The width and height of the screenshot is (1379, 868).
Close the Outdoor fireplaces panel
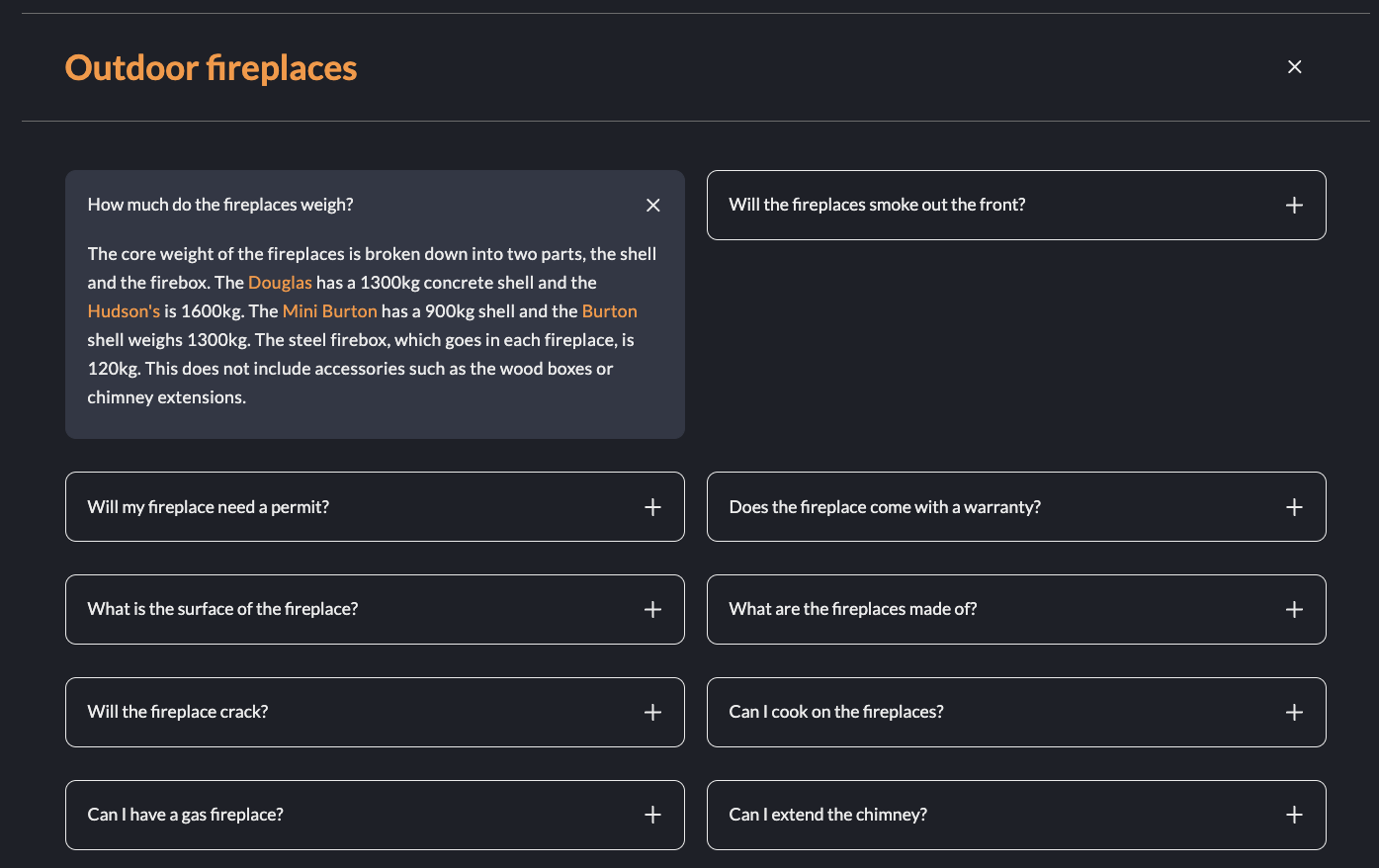pyautogui.click(x=1294, y=67)
